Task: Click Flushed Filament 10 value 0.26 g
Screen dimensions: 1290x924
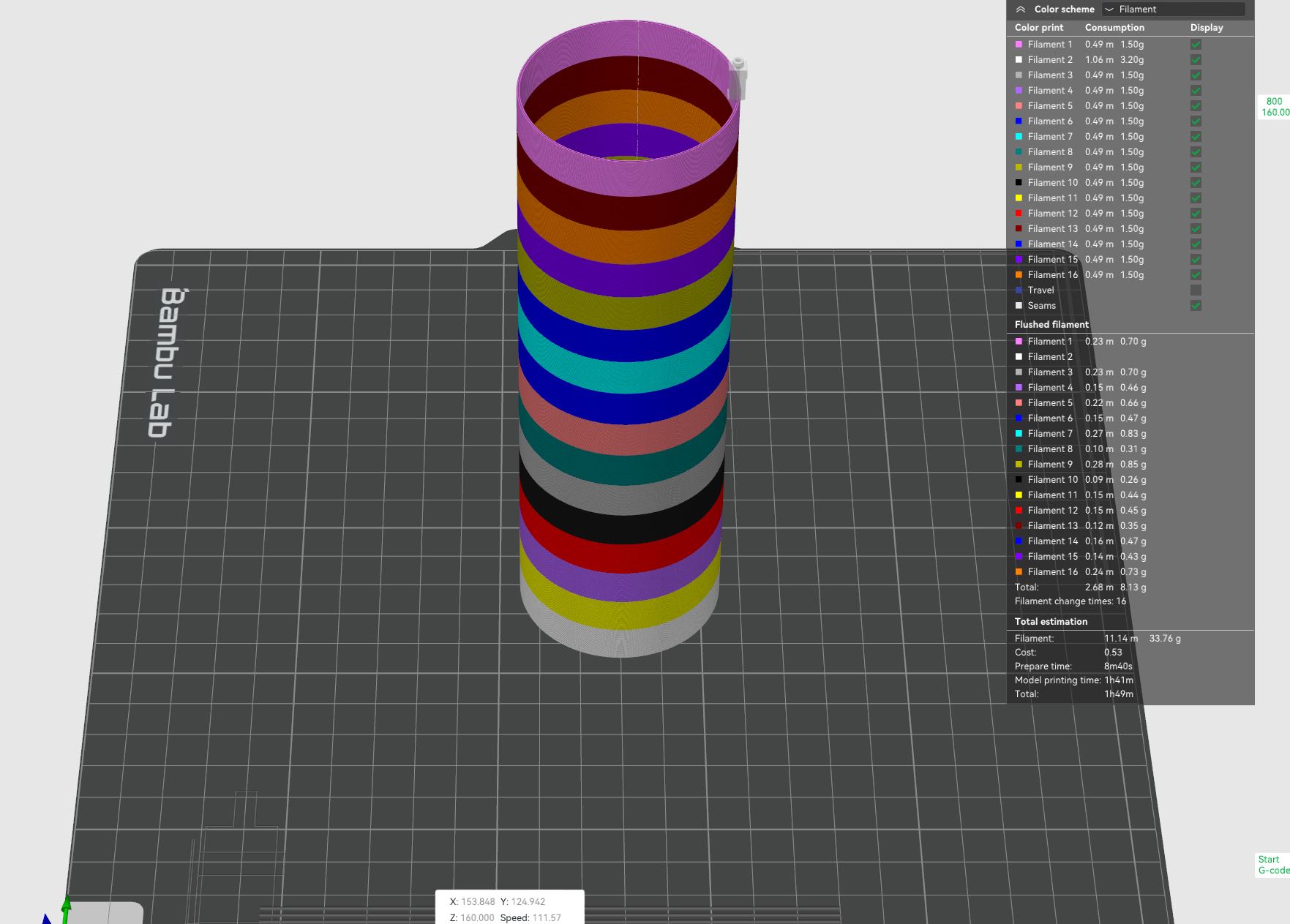Action: point(1133,480)
